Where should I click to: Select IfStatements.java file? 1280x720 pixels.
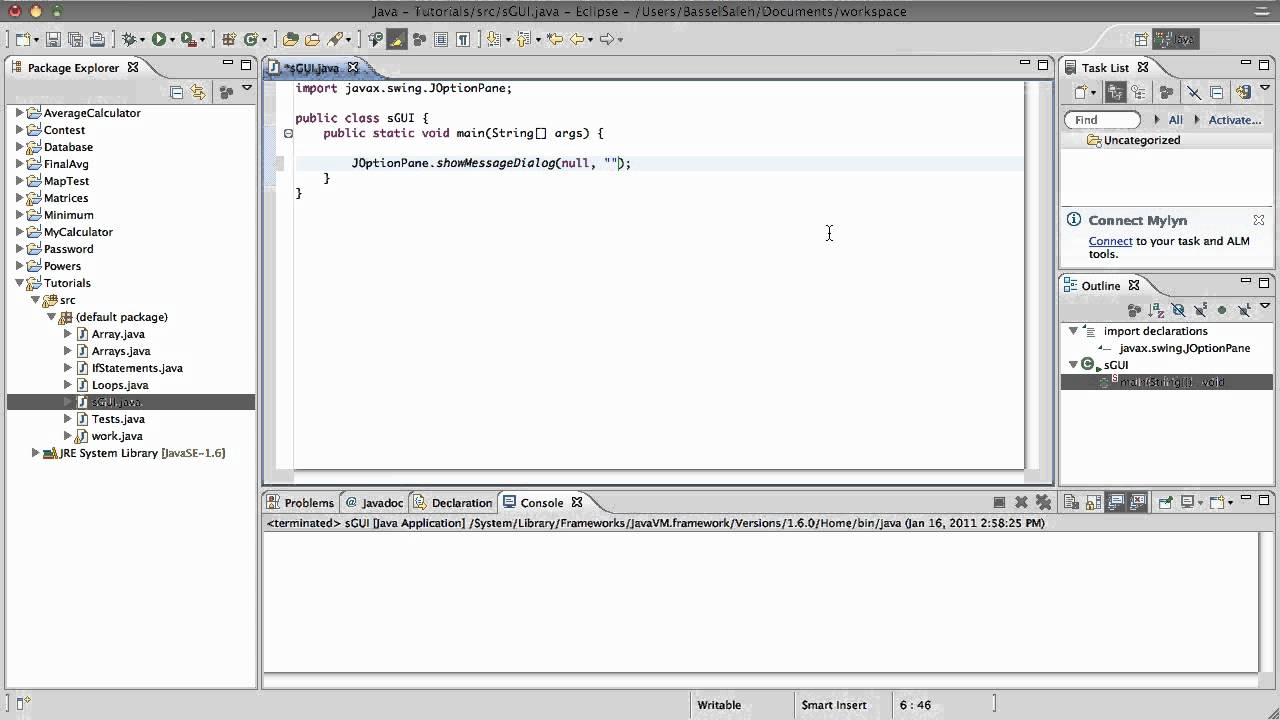point(137,368)
